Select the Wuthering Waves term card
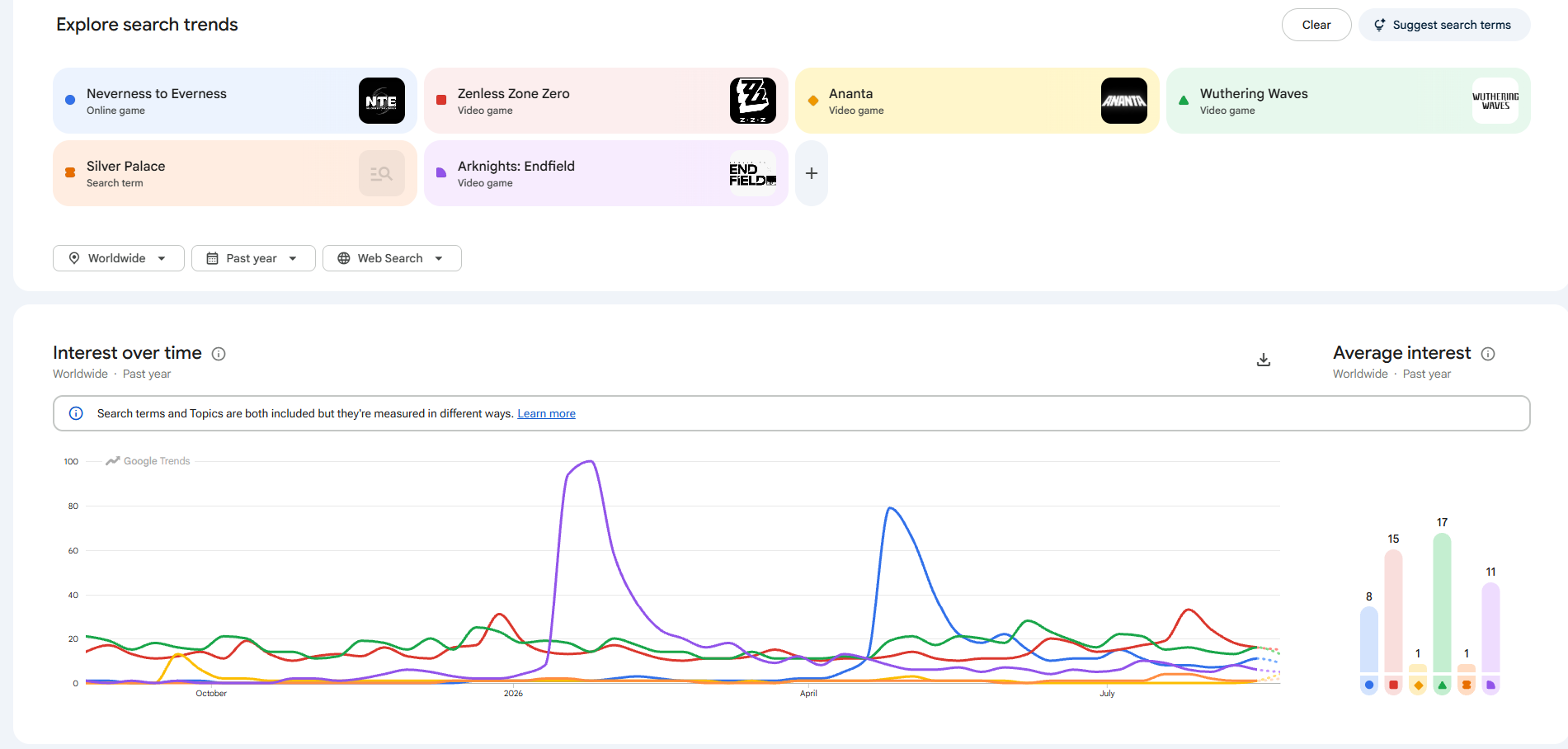1568x749 pixels. point(1349,101)
